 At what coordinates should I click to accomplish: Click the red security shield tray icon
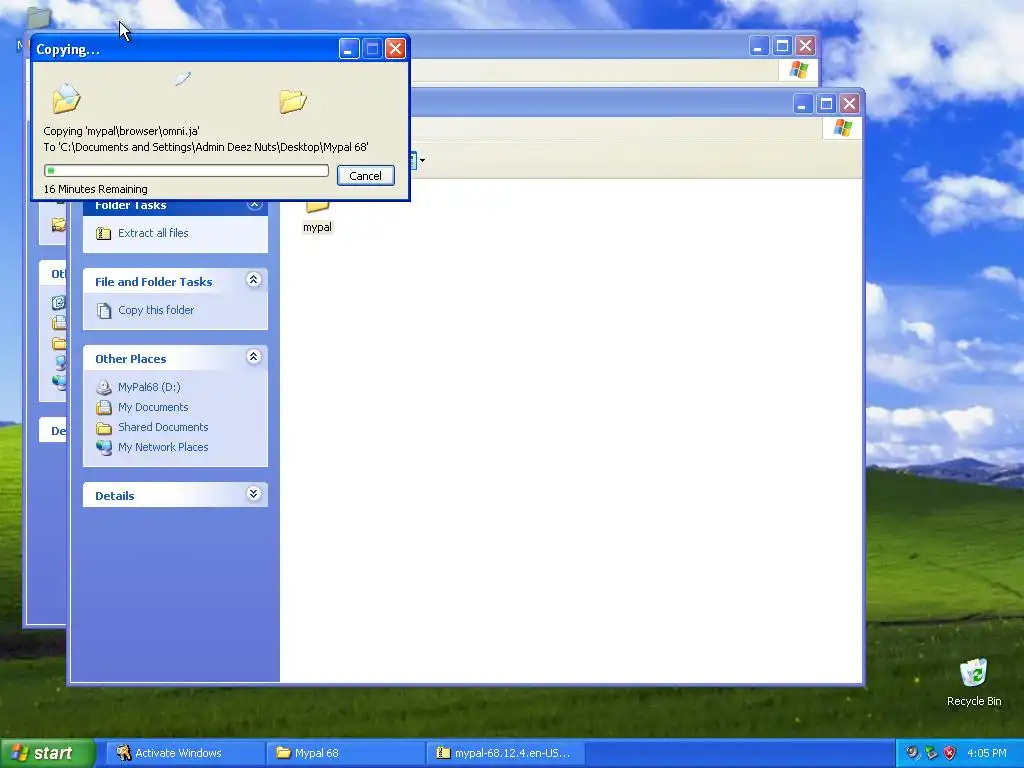point(950,753)
